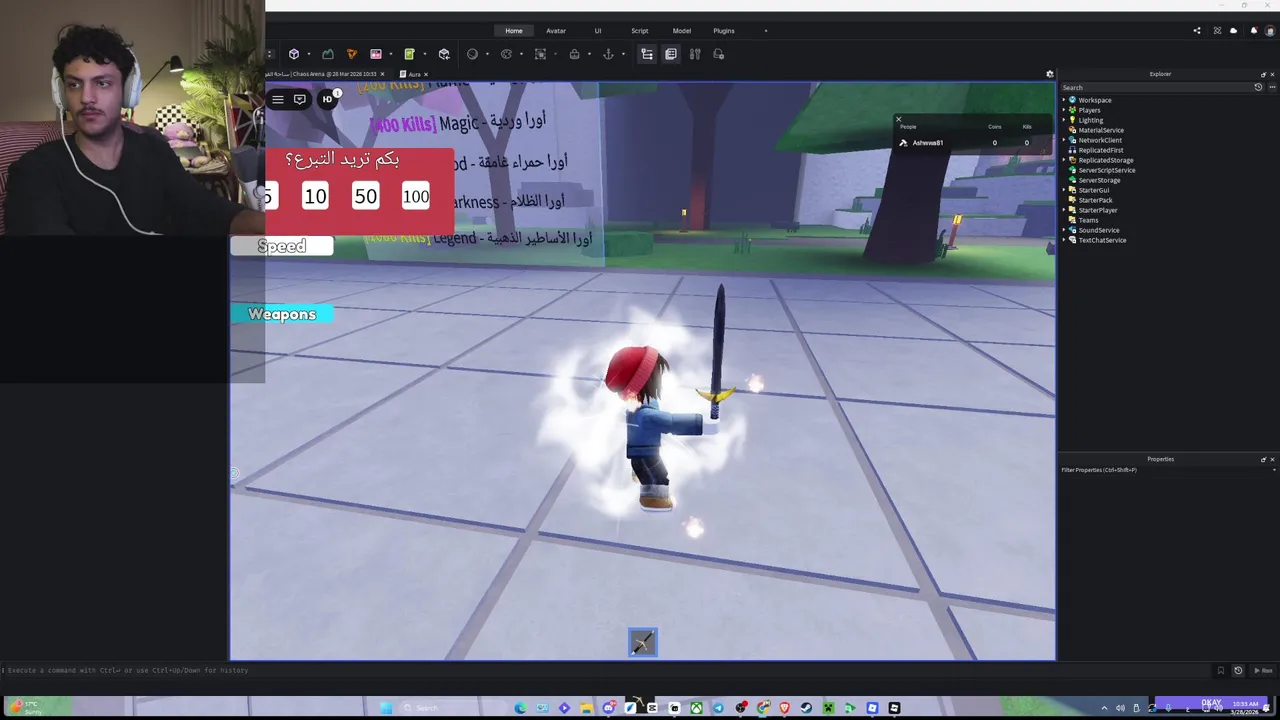1280x720 pixels.
Task: Click the Run button in command bar
Action: coord(1264,670)
